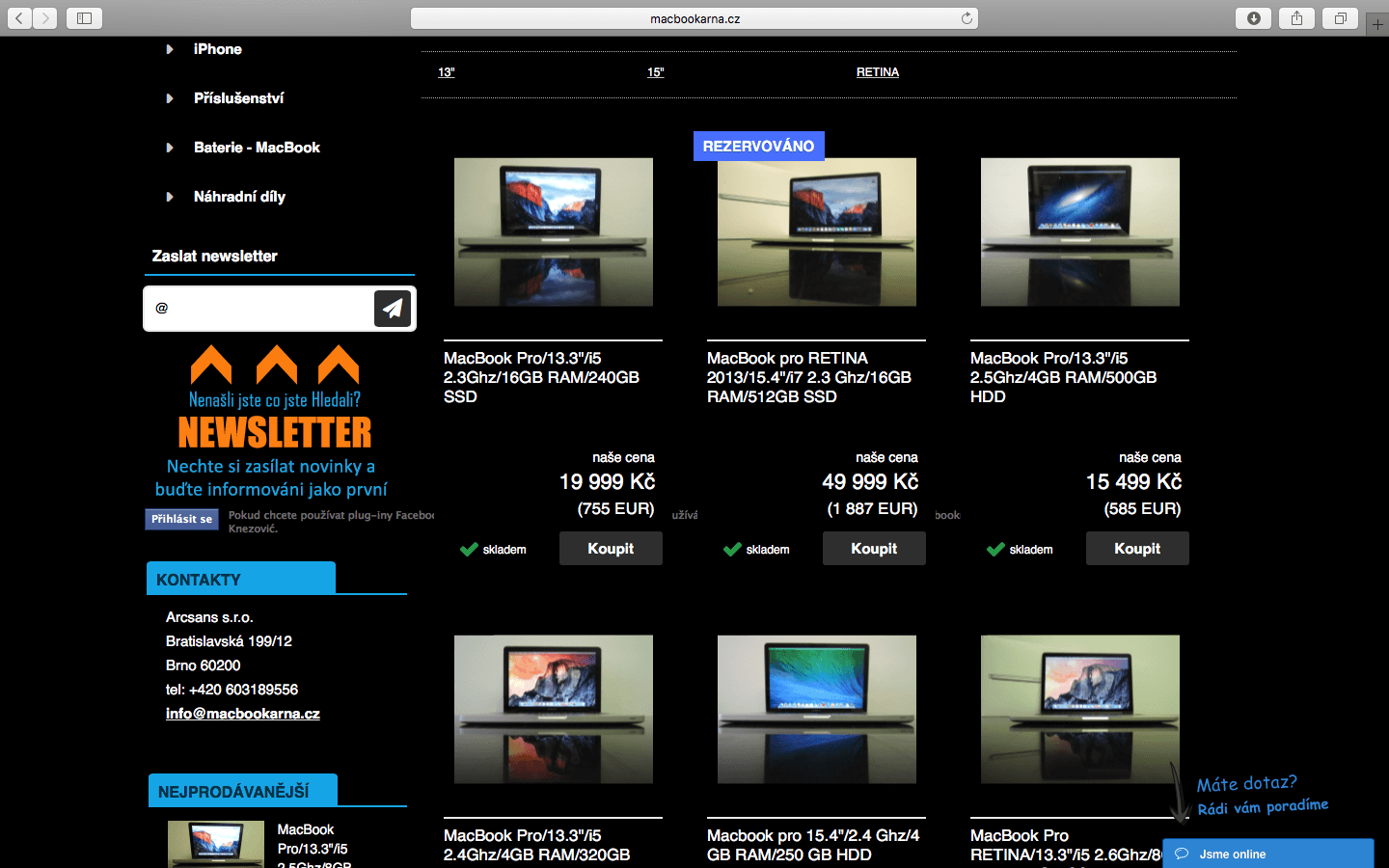Go back using Safari back arrow
1389x868 pixels.
pos(20,18)
